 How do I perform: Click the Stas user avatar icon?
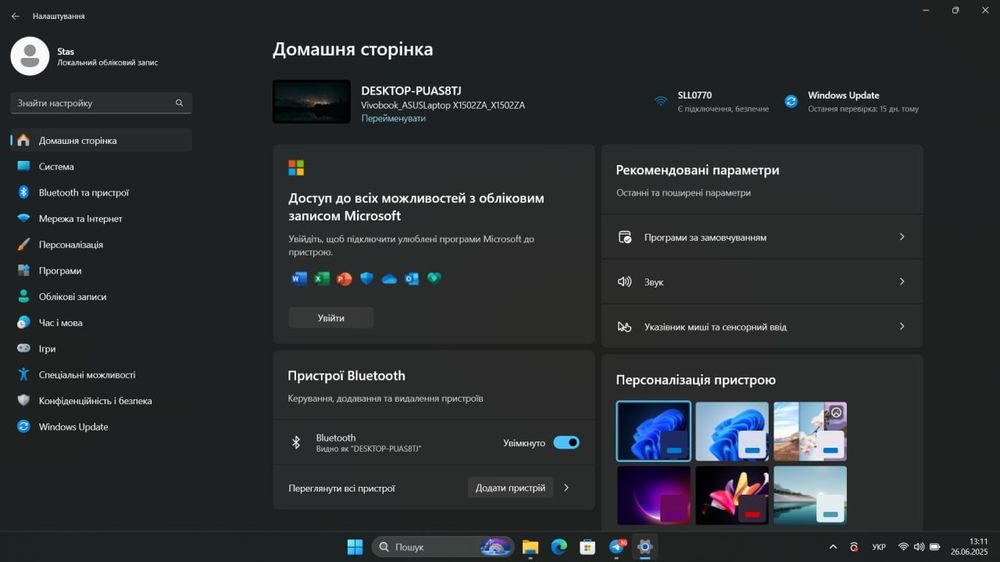29,56
